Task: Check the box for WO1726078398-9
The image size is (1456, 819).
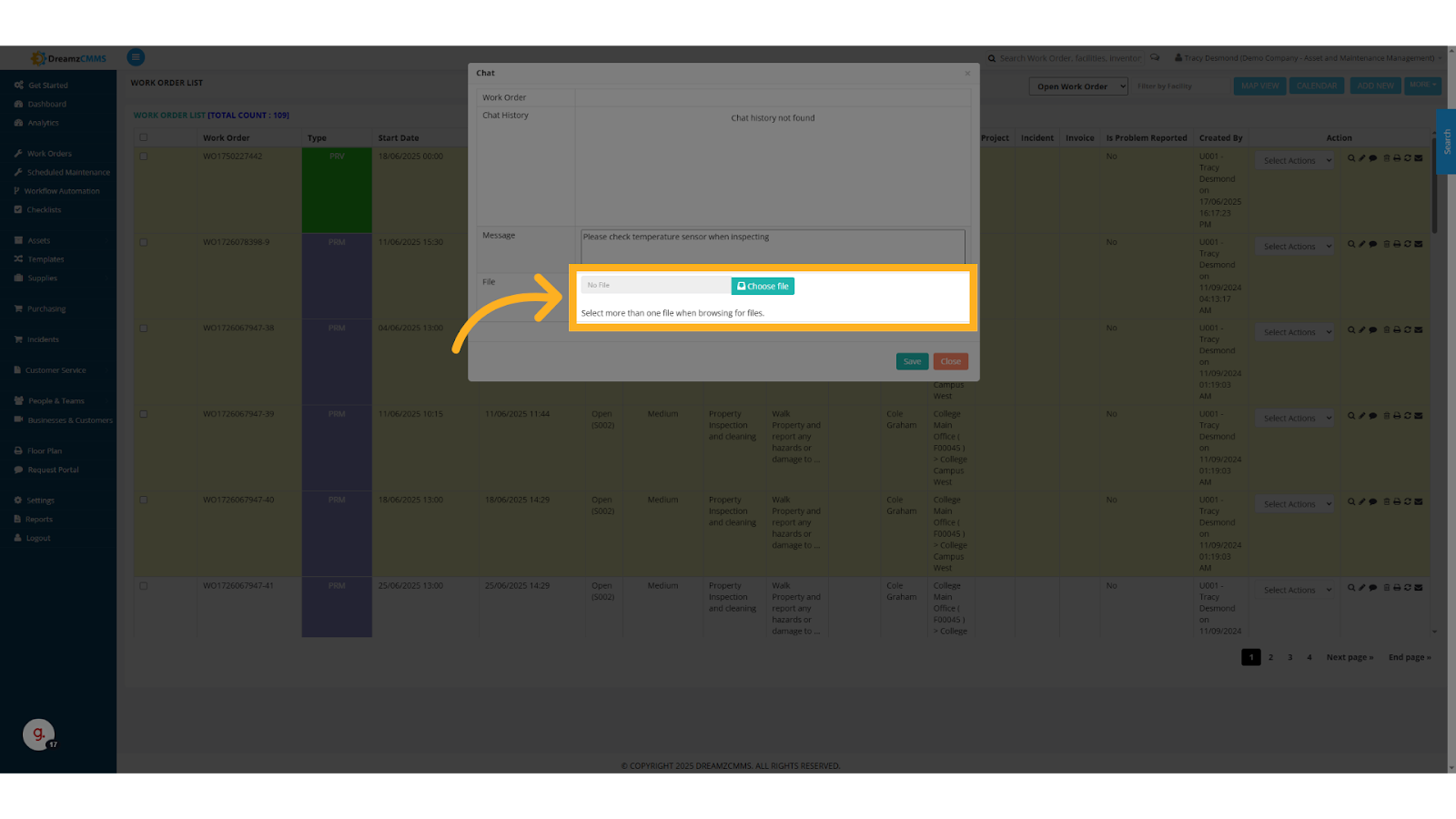Action: coord(143,242)
